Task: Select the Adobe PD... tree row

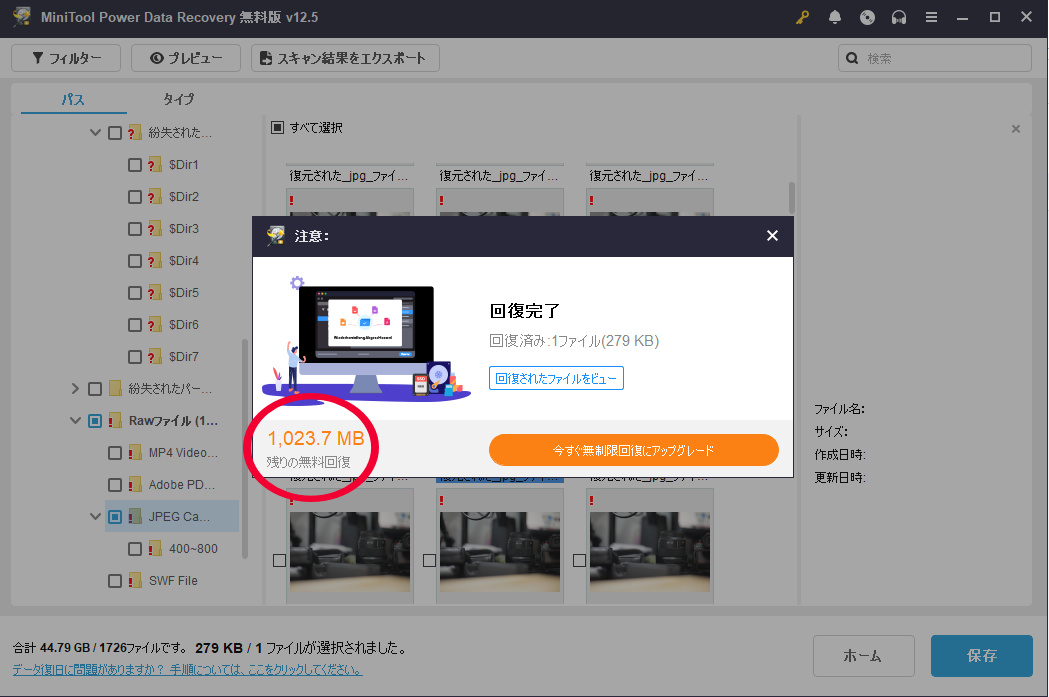Action: [x=173, y=484]
